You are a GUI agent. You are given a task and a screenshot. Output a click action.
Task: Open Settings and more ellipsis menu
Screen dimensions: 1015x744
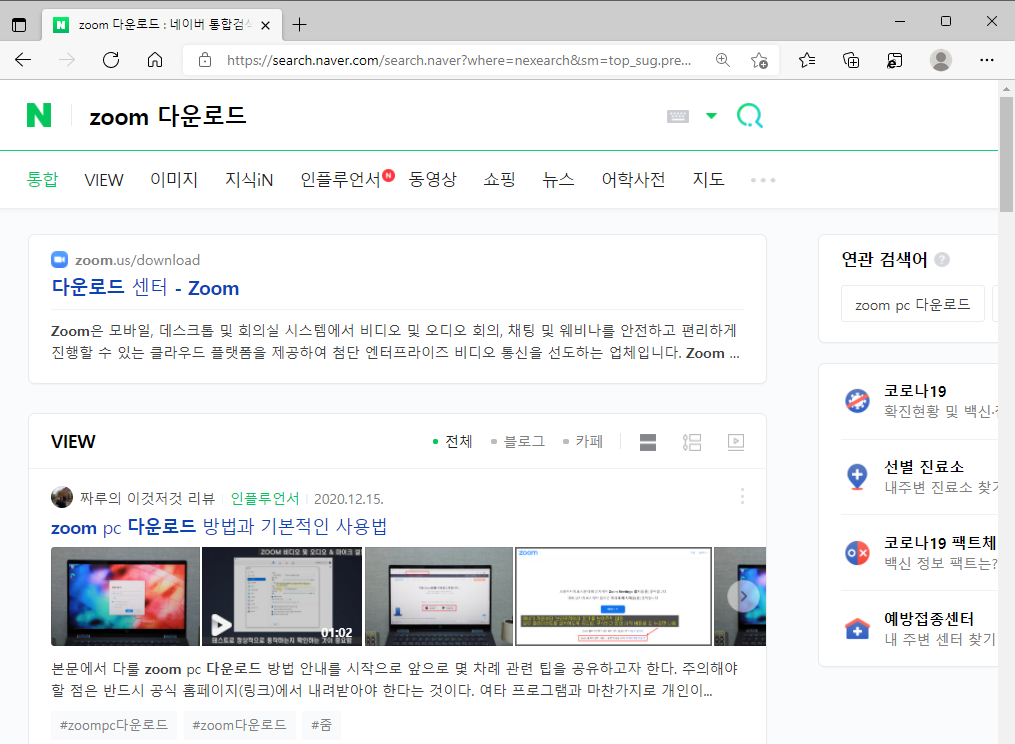pos(987,60)
